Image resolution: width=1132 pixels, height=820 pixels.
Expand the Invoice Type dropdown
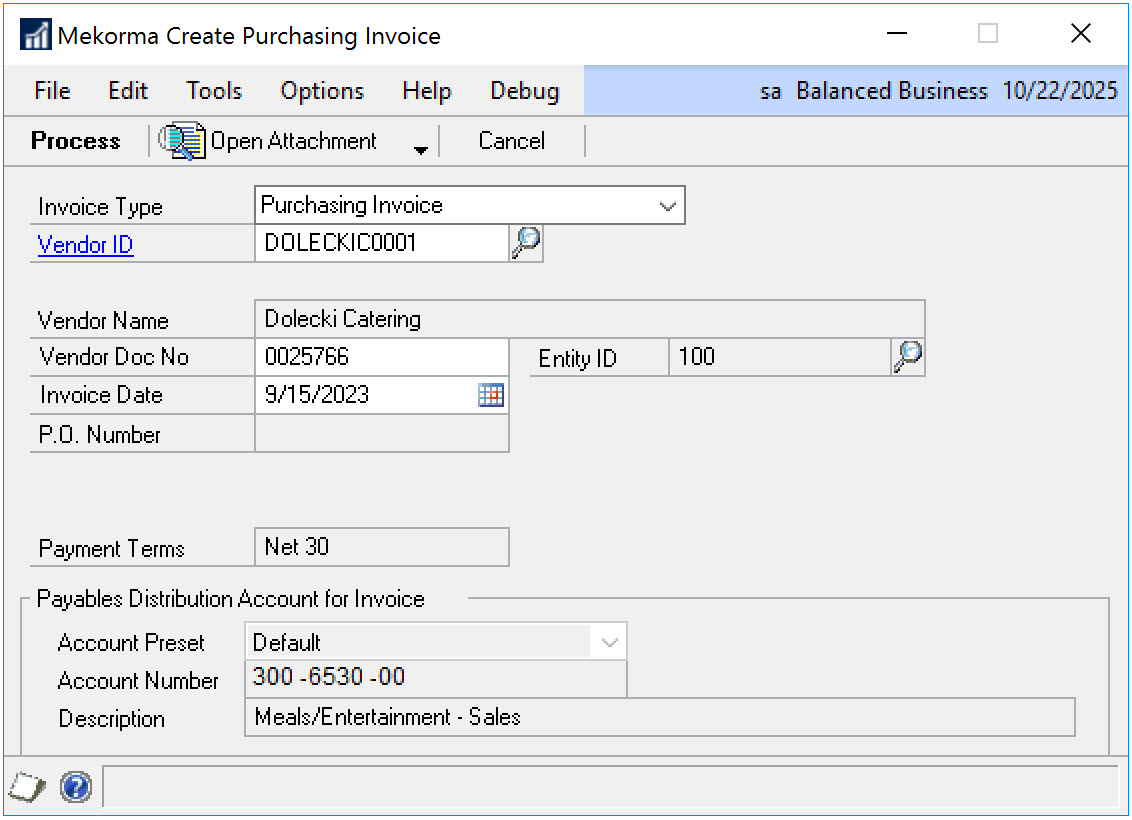point(667,206)
